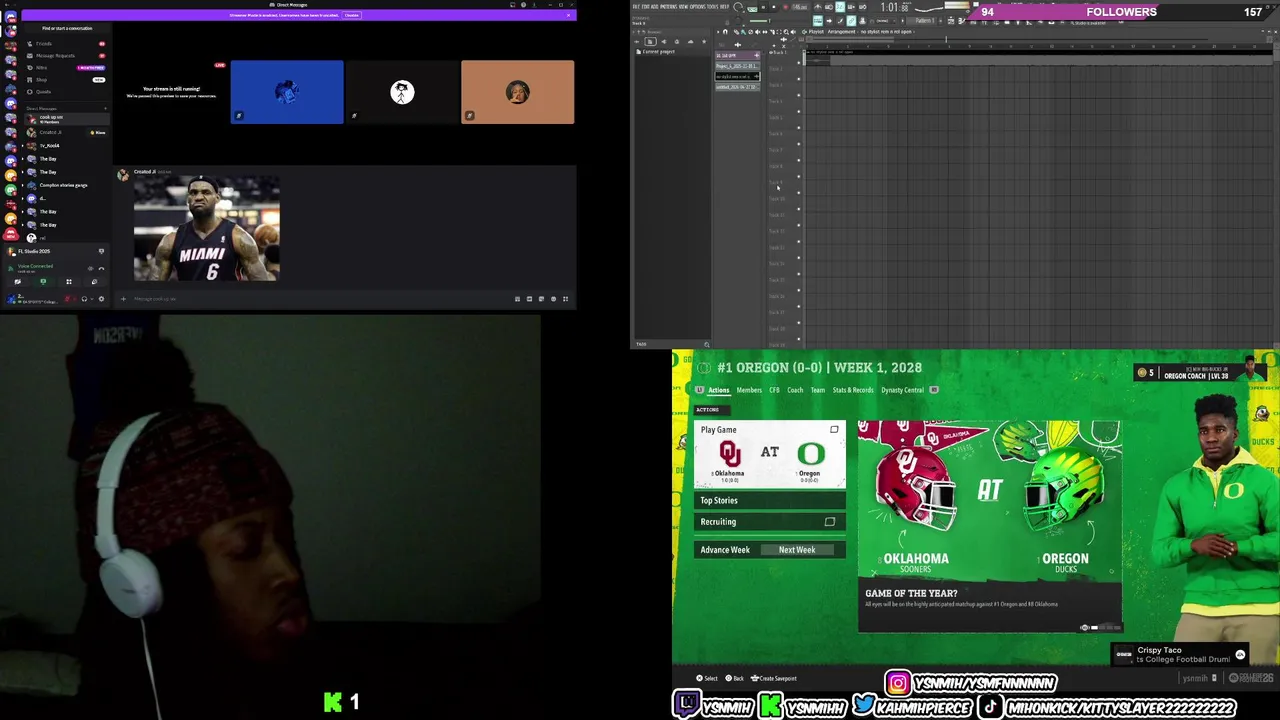Toggle Discord microphone mute
The image size is (1280, 720).
[x=68, y=299]
